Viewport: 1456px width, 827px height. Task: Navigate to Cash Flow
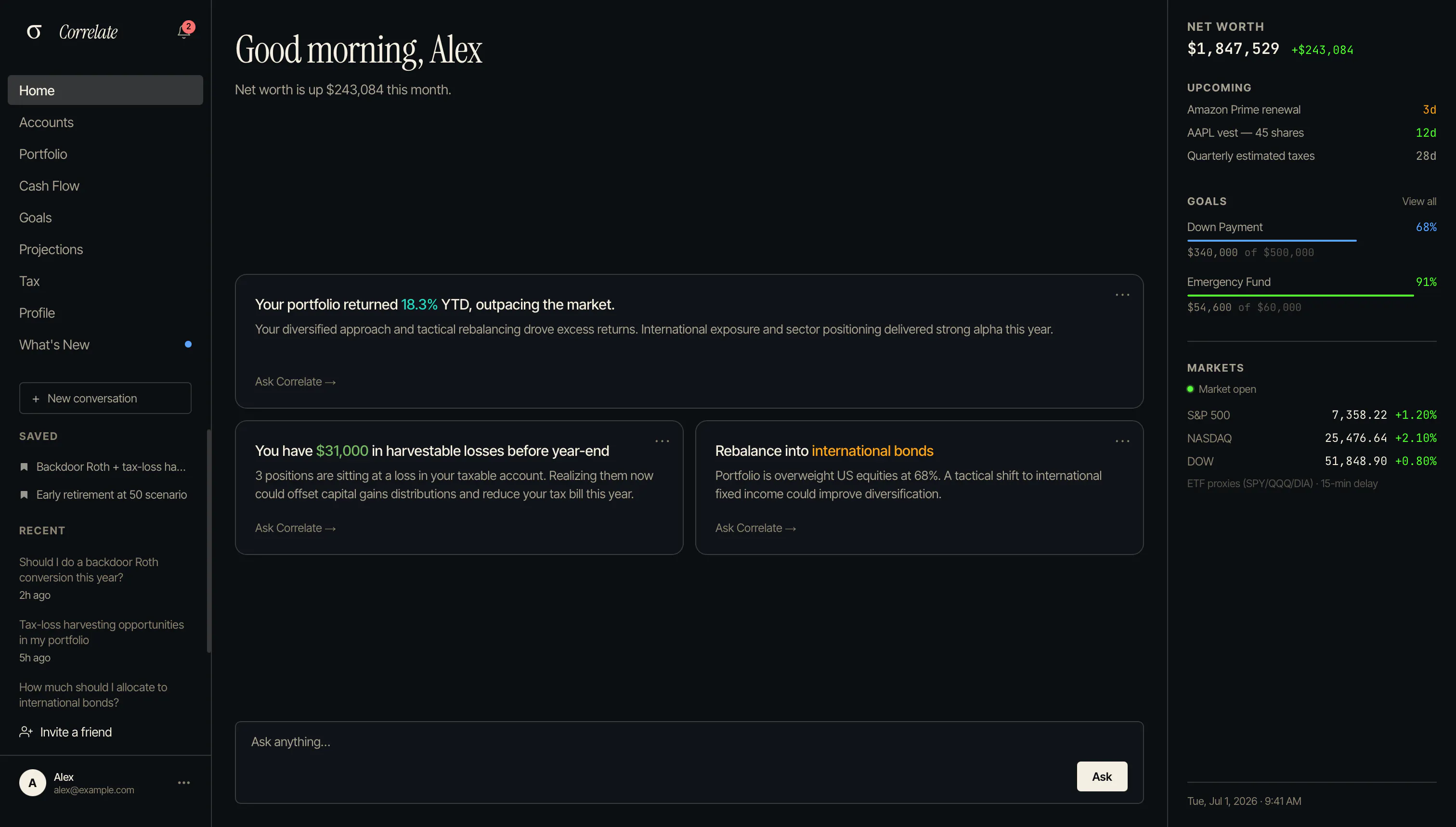coord(105,186)
